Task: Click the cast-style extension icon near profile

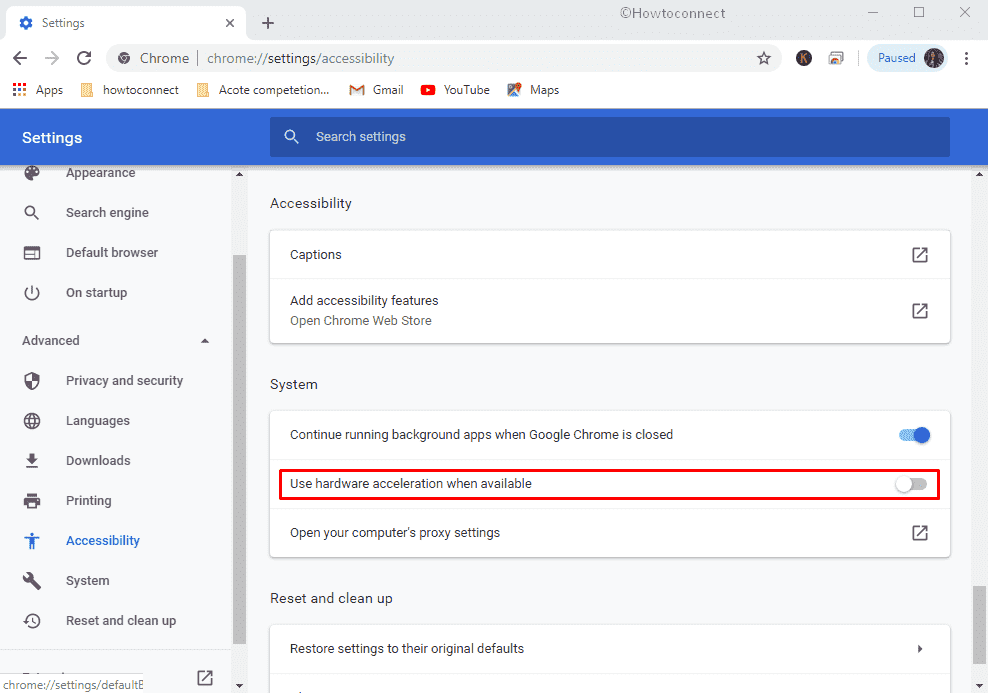Action: [836, 58]
